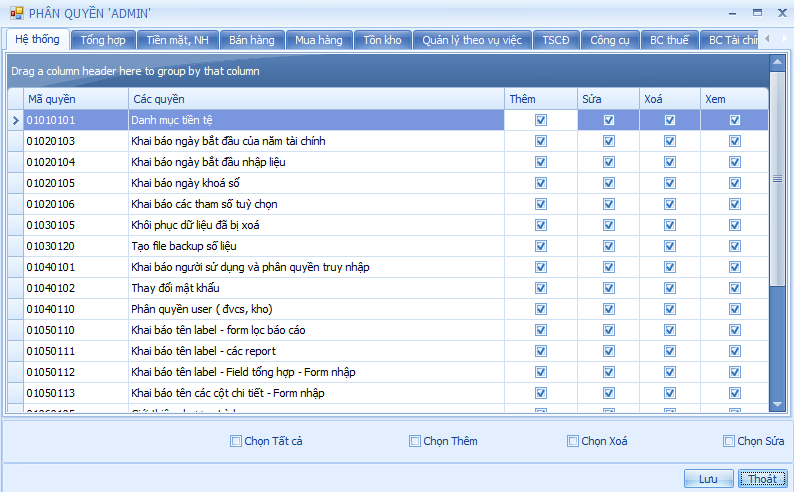Viewport: 794px width, 492px height.
Task: Uncheck Thêm for Khai báo ngày khoá sổ
Action: click(x=541, y=183)
